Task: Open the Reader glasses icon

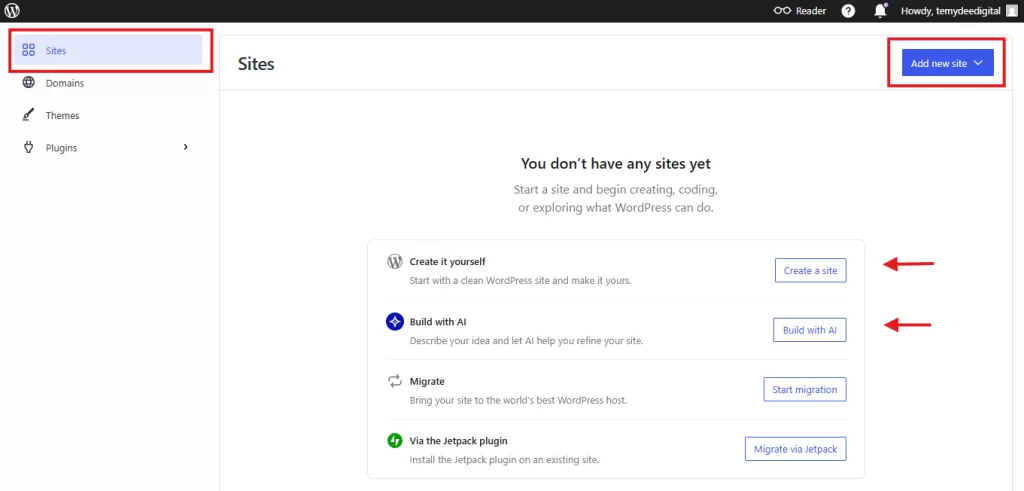Action: coord(782,11)
